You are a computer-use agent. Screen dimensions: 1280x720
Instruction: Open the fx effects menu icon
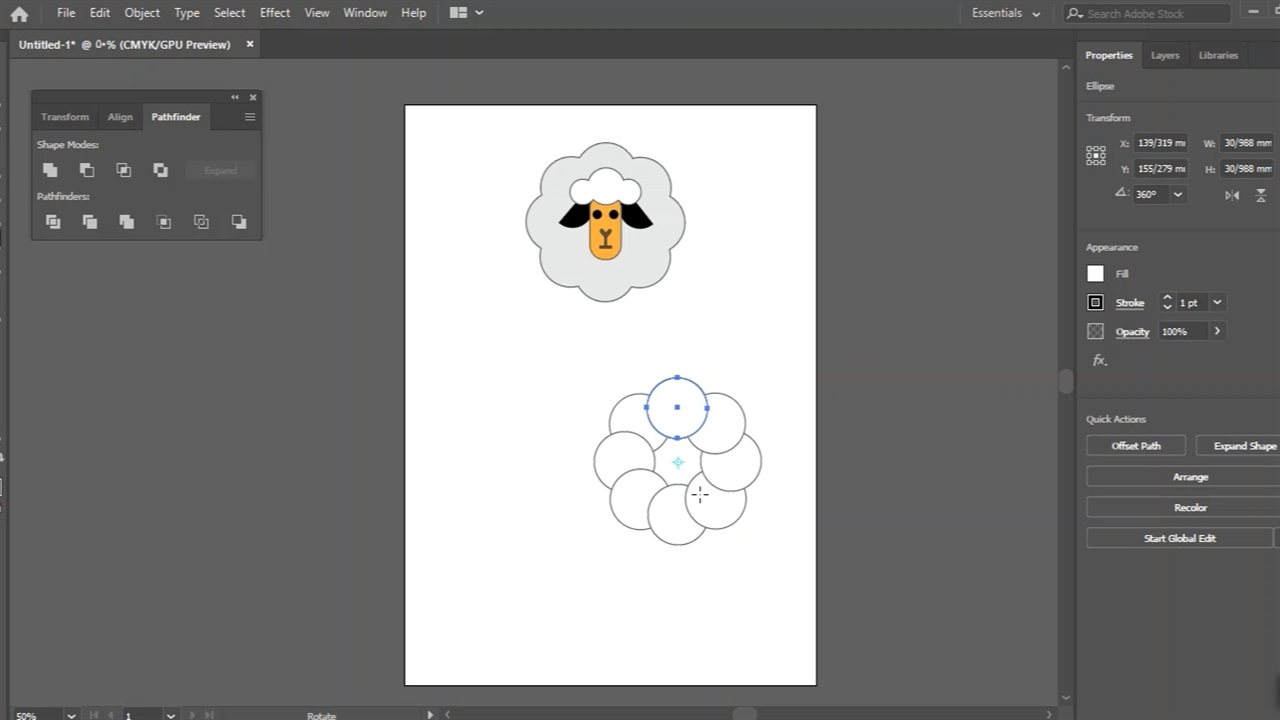pos(1099,360)
